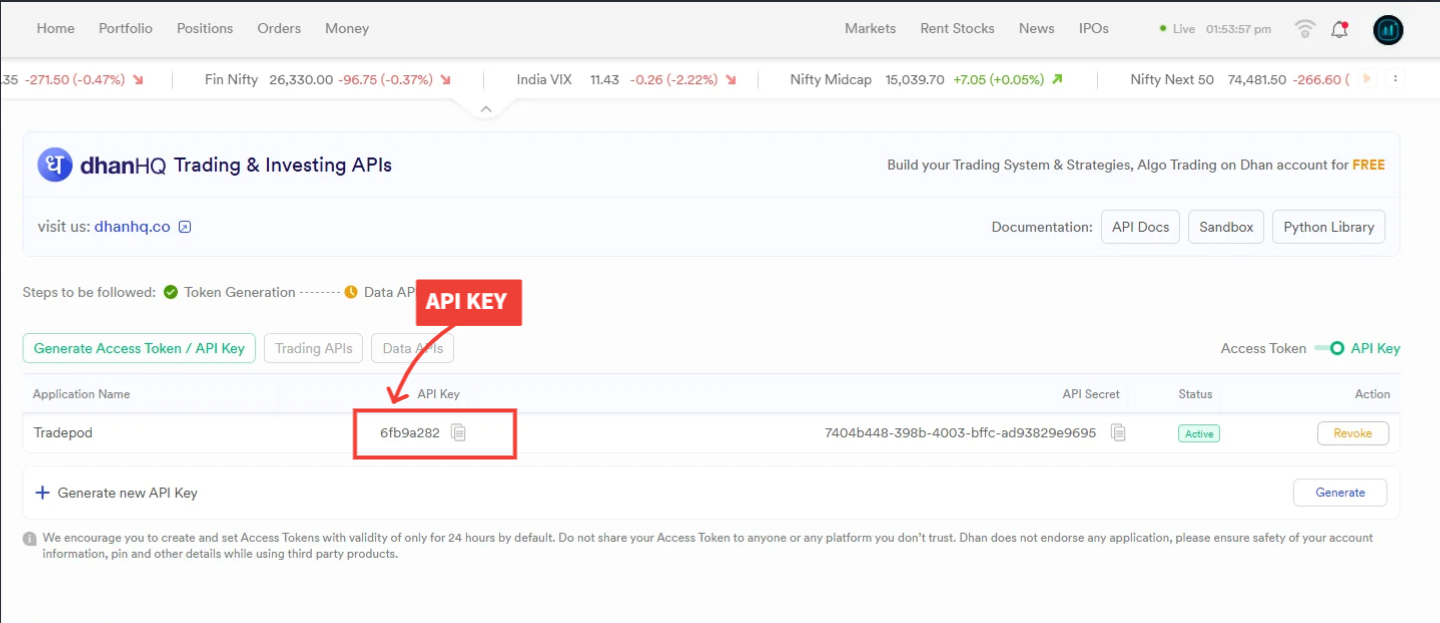This screenshot has width=1440, height=623.
Task: Switch to Data APIs tab
Action: pos(413,348)
